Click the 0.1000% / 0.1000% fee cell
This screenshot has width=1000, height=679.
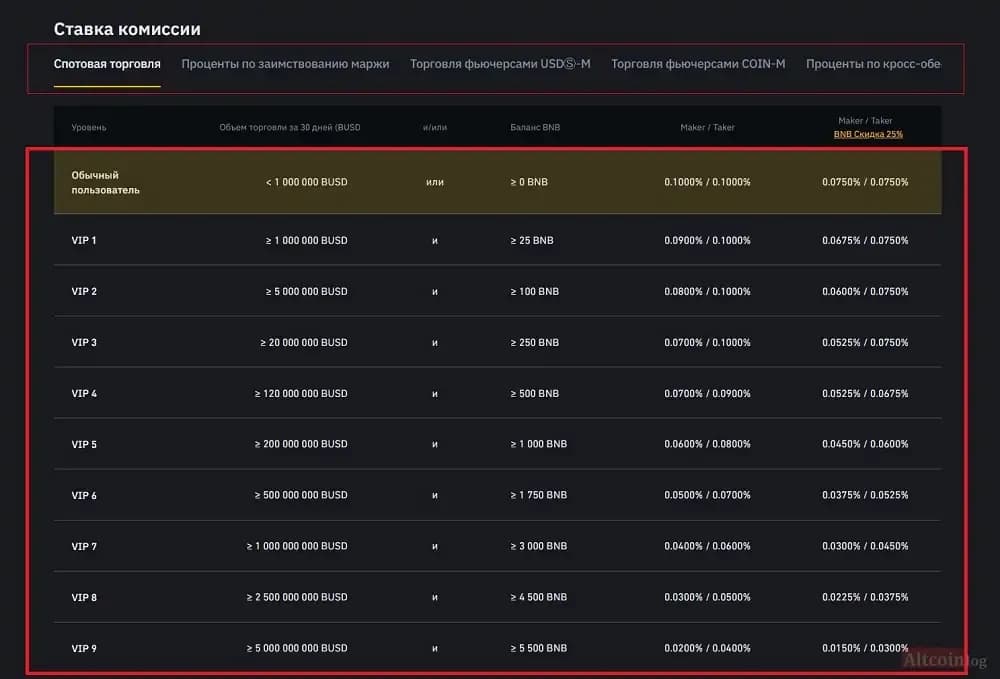(707, 182)
